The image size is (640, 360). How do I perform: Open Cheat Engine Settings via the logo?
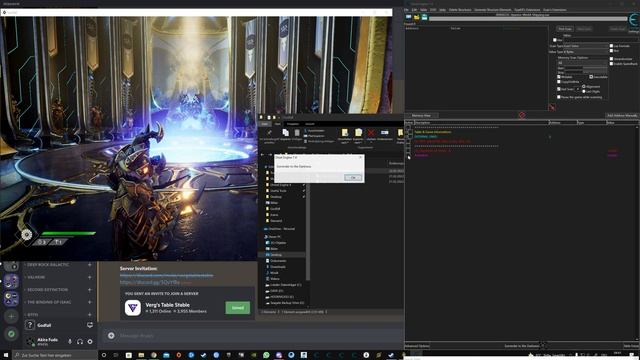coord(634,20)
